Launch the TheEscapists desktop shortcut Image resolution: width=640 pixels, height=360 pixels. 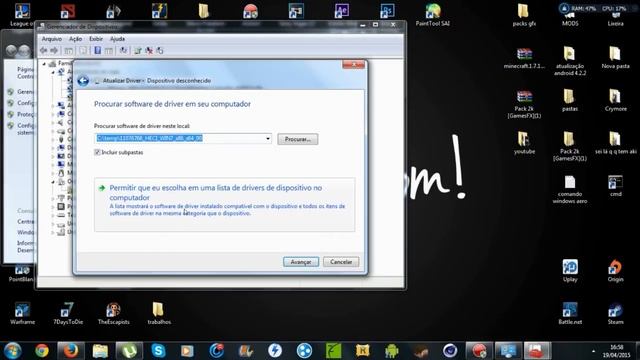[x=113, y=313]
